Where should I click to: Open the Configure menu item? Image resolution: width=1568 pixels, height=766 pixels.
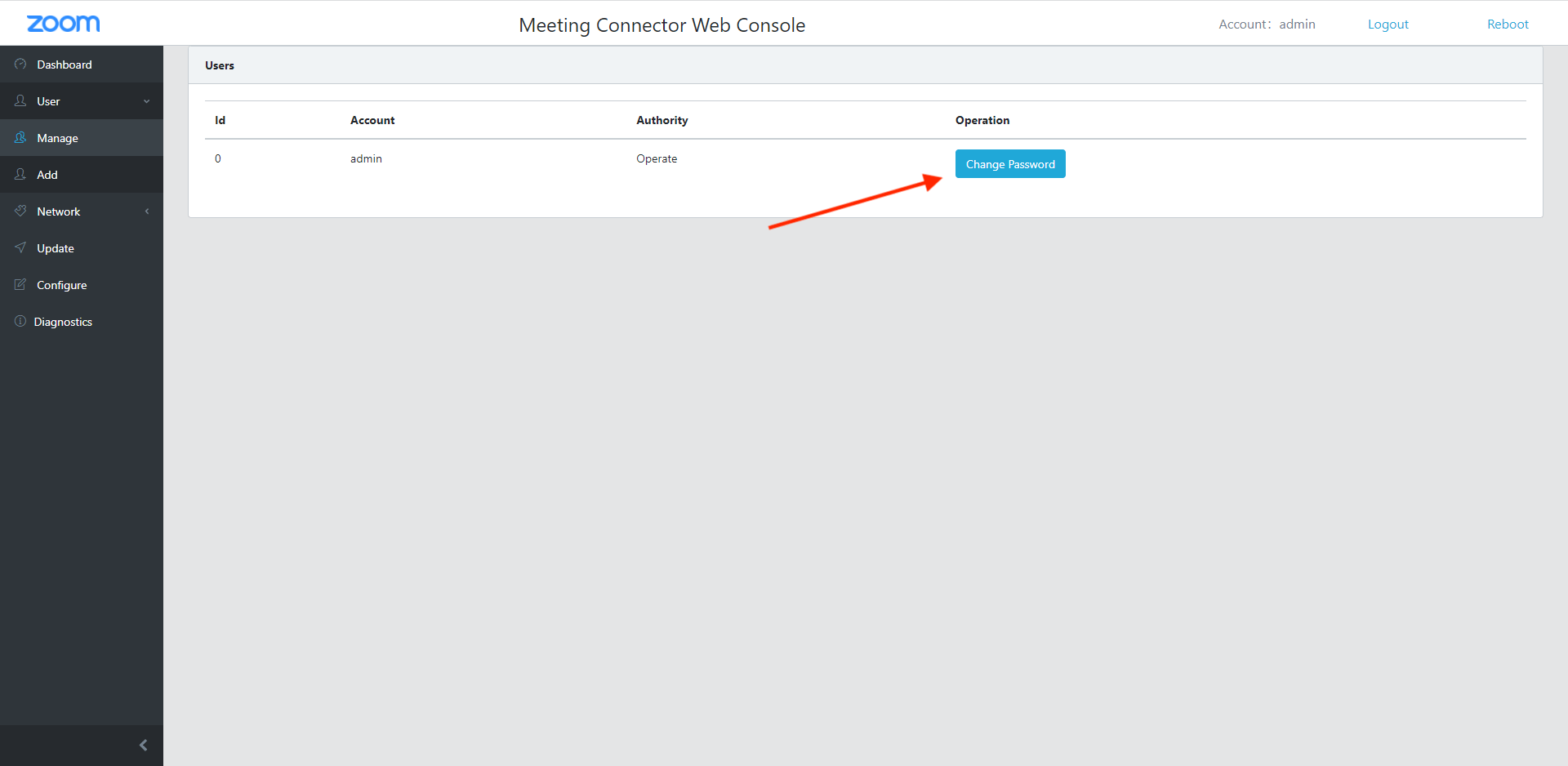[x=82, y=284]
